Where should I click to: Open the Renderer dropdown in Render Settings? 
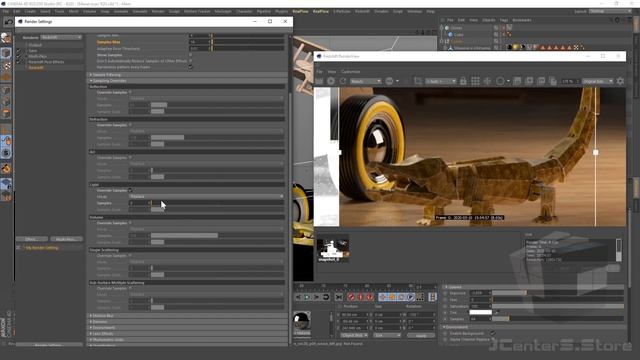point(61,38)
